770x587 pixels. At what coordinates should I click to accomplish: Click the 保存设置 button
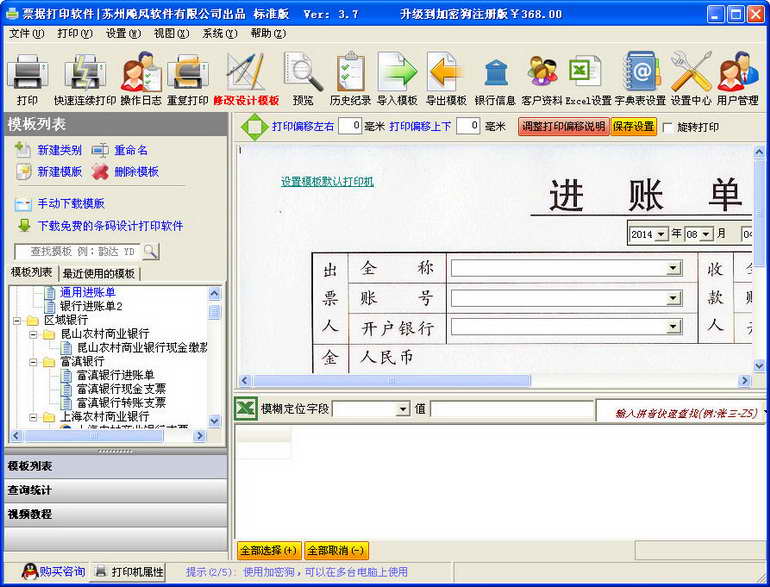coord(633,127)
